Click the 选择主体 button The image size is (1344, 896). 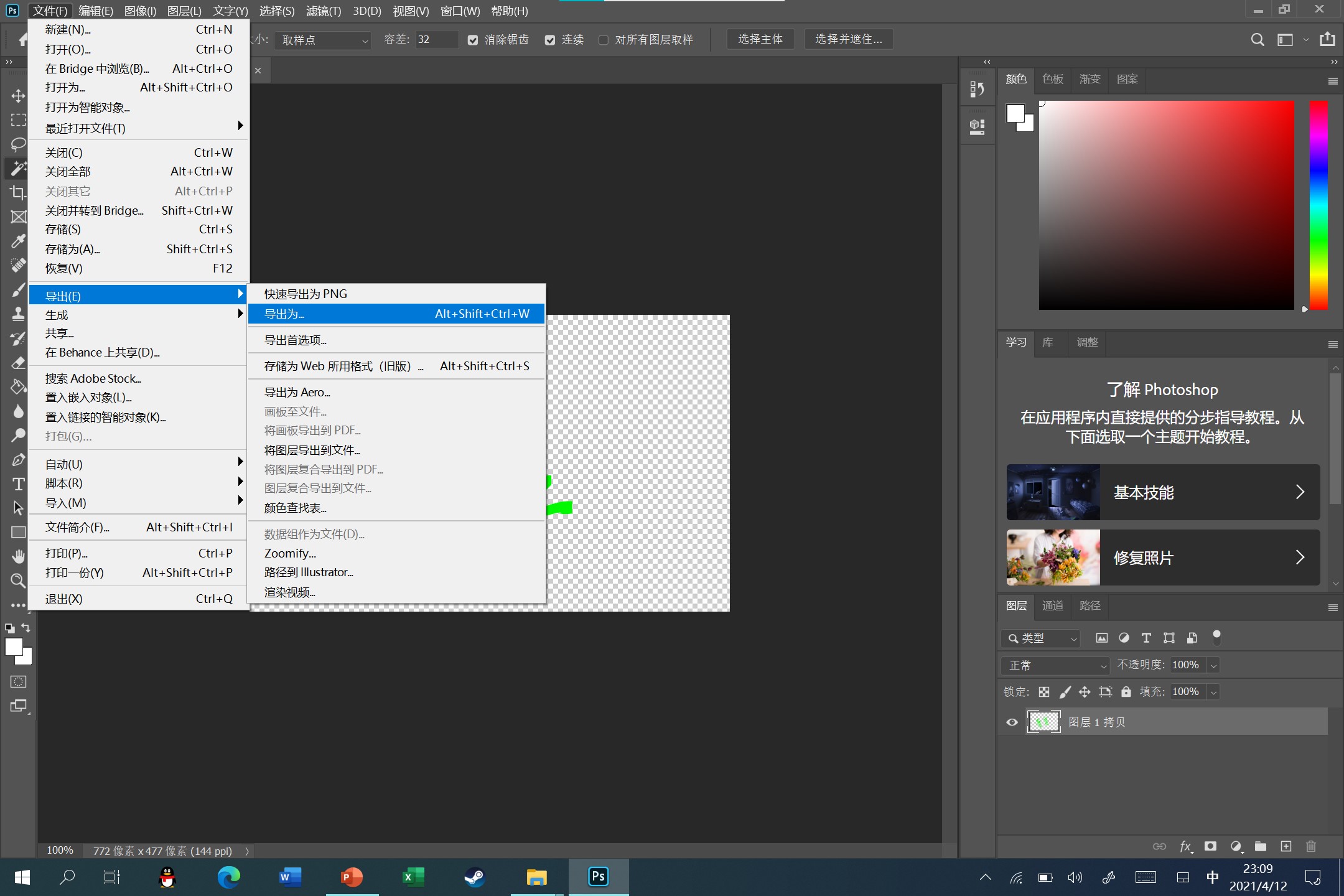coord(760,39)
